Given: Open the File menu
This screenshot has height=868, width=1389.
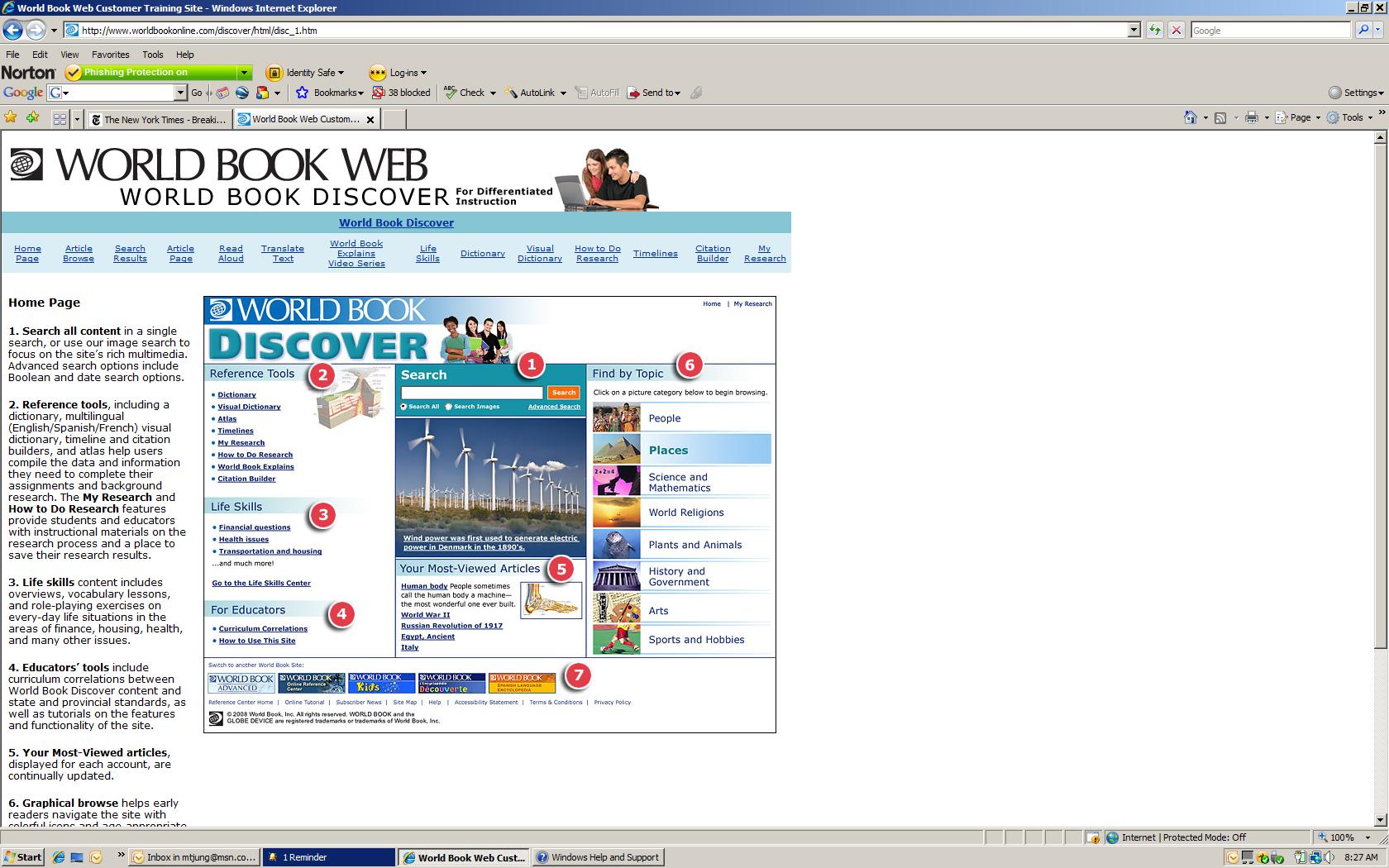Looking at the screenshot, I should point(12,55).
